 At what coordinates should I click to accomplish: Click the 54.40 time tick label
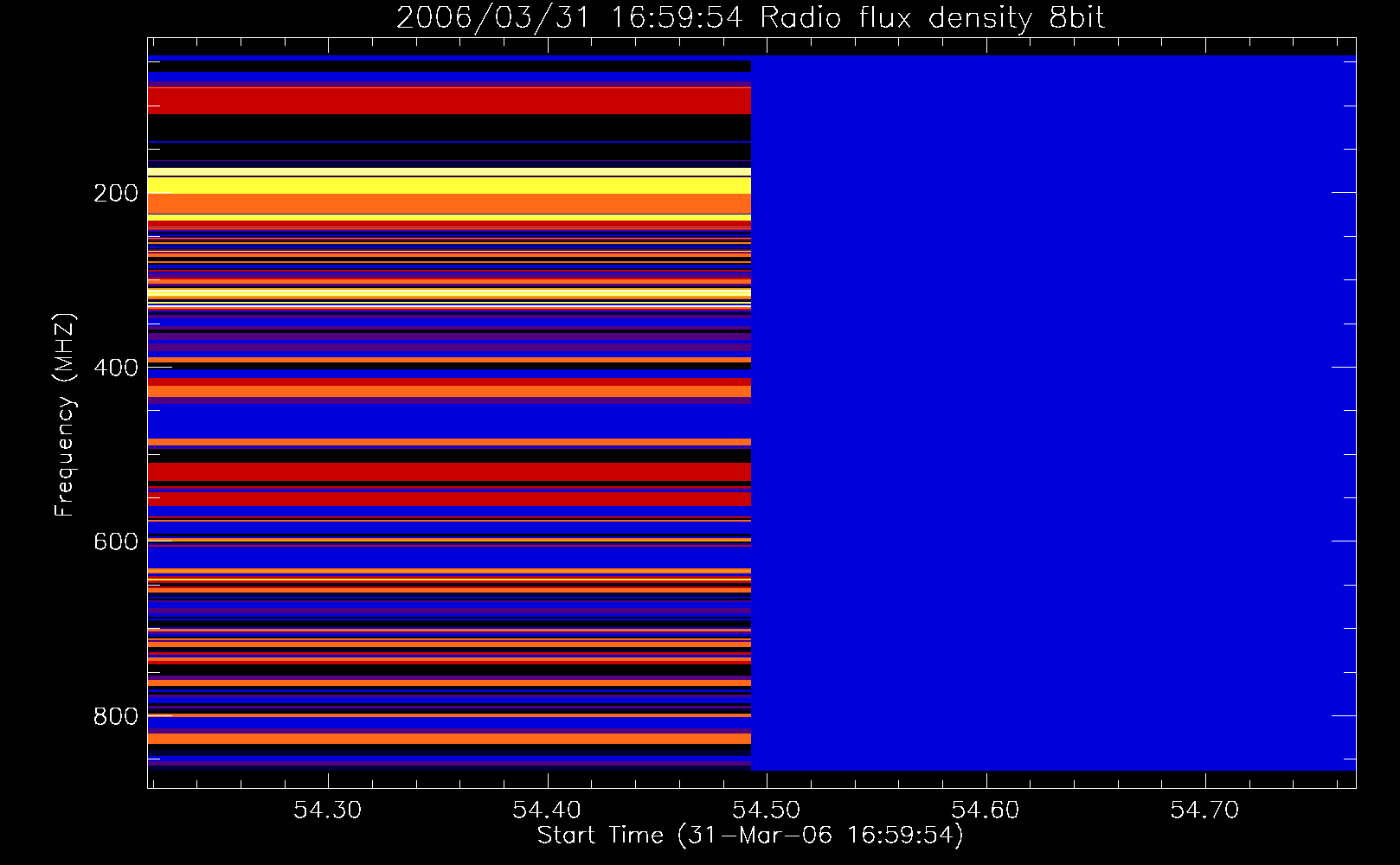tap(547, 810)
